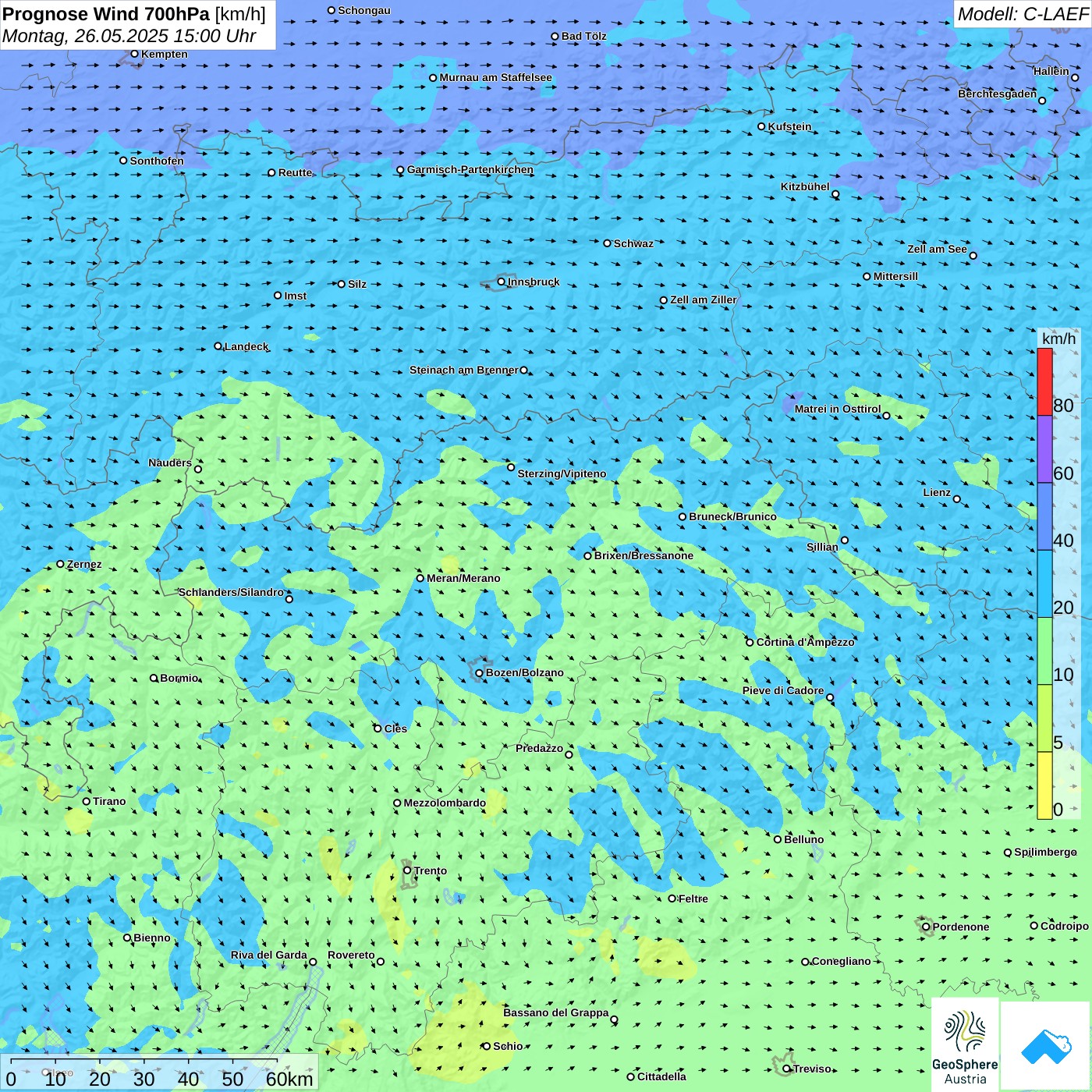Click the GeoSphere Austria logo

click(965, 1044)
